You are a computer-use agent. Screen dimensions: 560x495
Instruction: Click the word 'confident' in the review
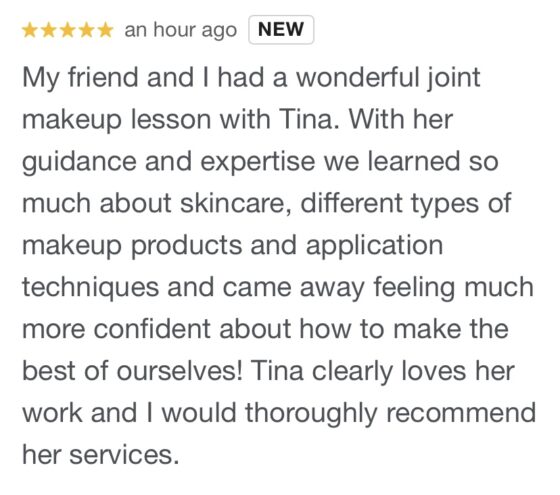[x=152, y=329]
